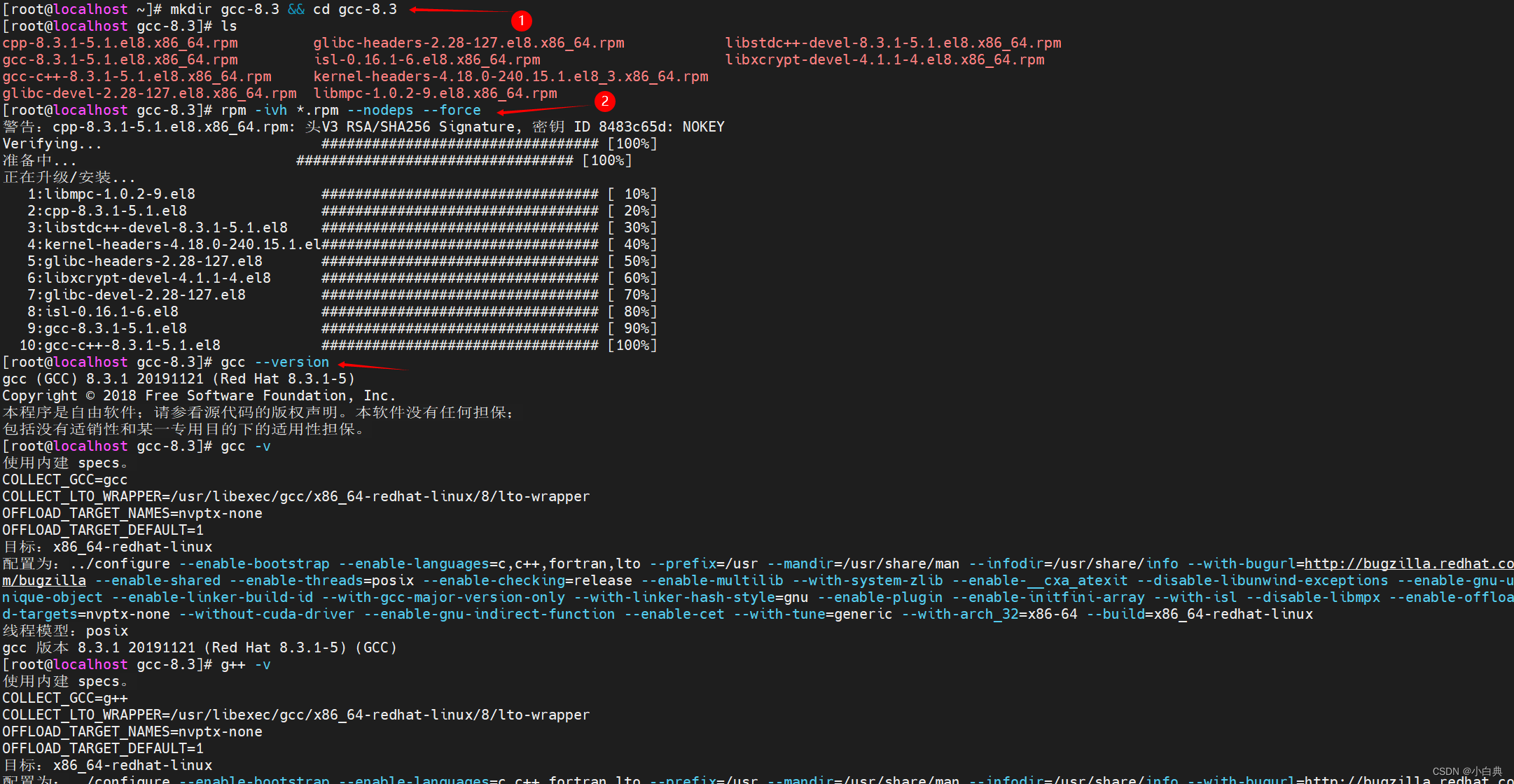Click install row 7:glibc-devel-2.28-127.el8
Screen dimensions: 1514x784
(342, 295)
